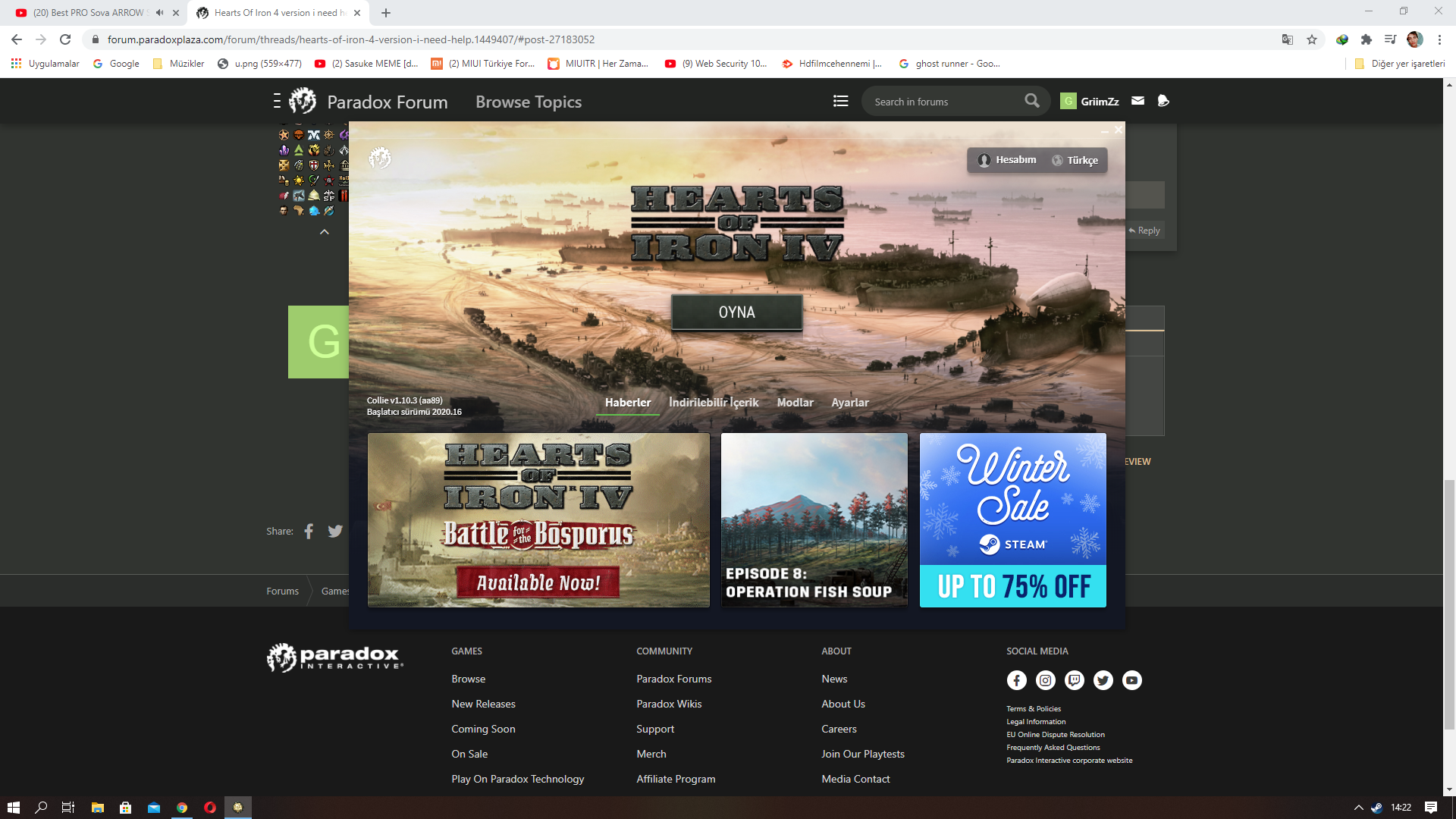The height and width of the screenshot is (819, 1456).
Task: Open the forum alerts bell icon
Action: click(1163, 101)
